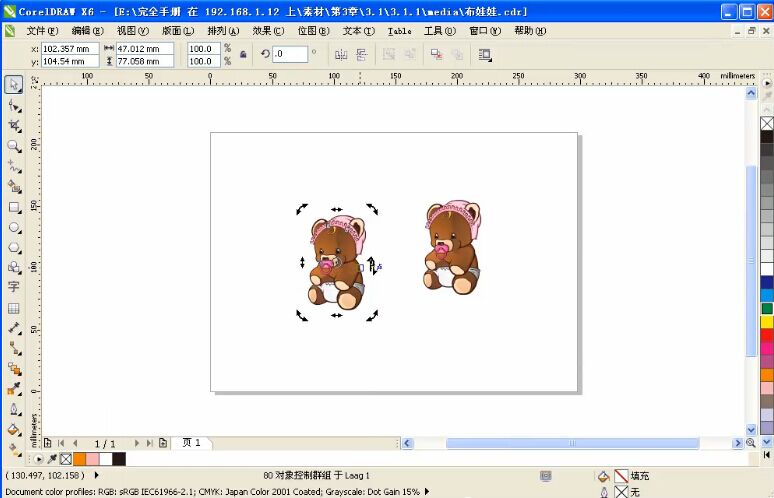This screenshot has height=498, width=774.
Task: Select the Text tool
Action: click(14, 287)
